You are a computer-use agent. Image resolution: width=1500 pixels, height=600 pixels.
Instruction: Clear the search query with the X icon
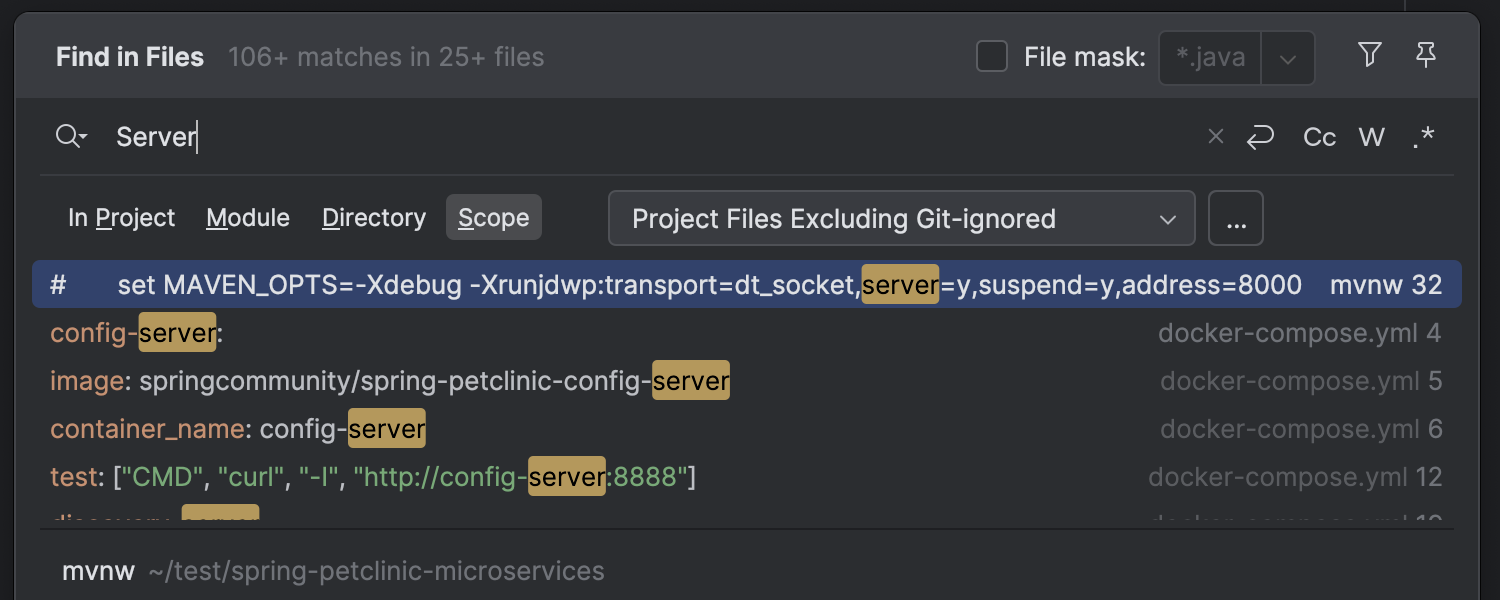[1216, 136]
